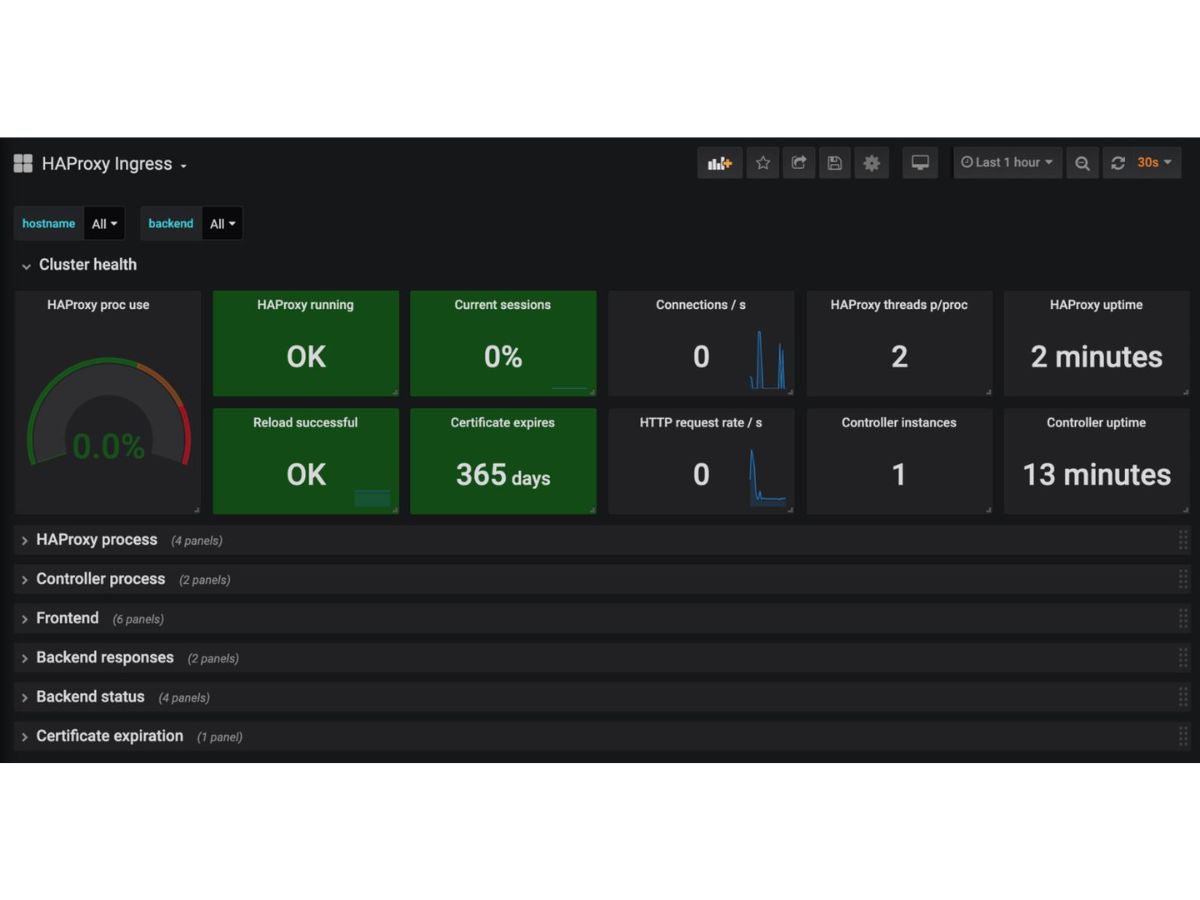Viewport: 1200px width, 900px height.
Task: Click the (6 panels) text on Frontend row
Action: (x=138, y=620)
